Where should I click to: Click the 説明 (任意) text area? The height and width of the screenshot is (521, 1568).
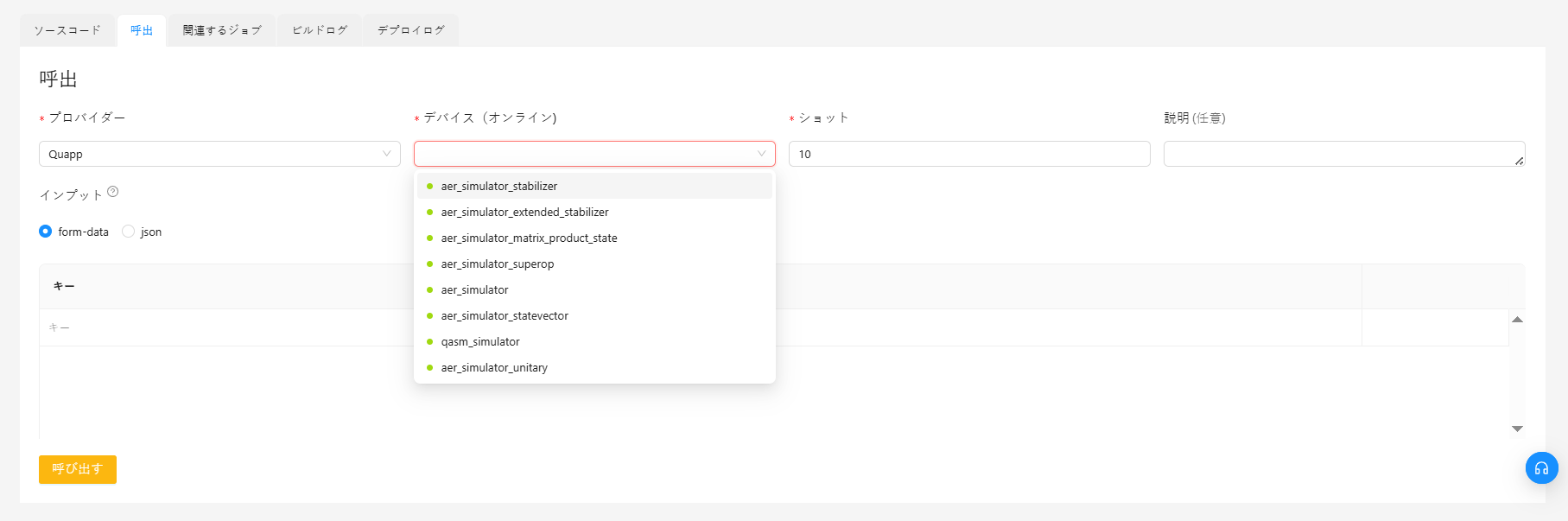point(1343,154)
